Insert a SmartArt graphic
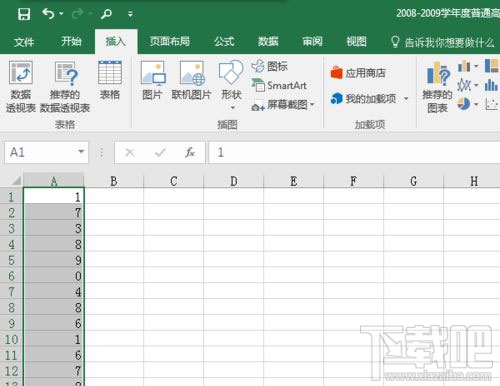500x386 pixels. coord(279,86)
